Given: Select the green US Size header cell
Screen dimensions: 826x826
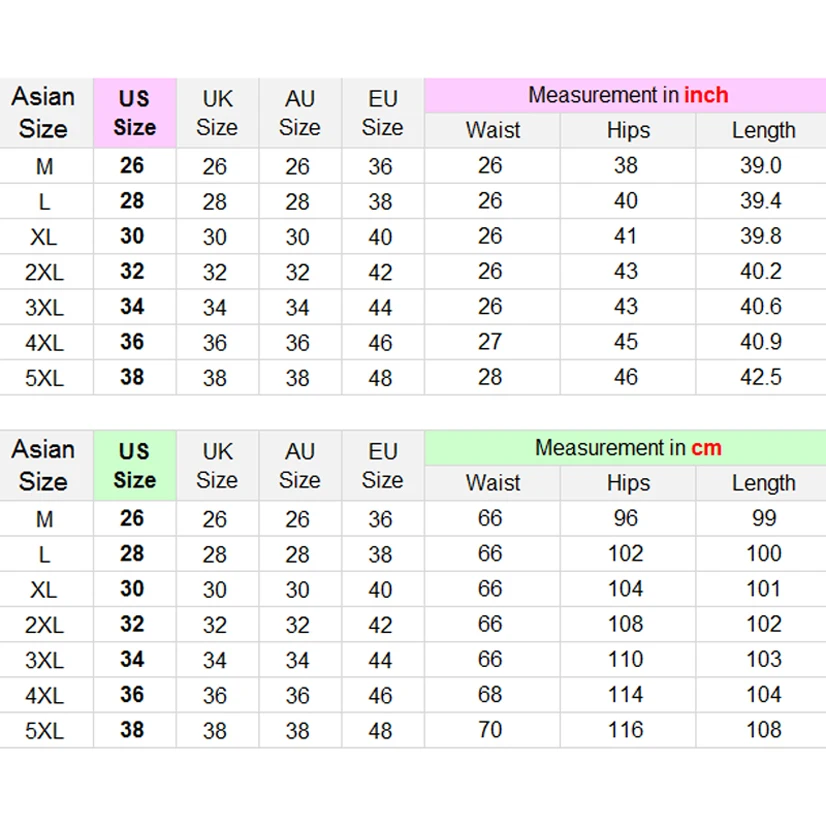Looking at the screenshot, I should 134,465.
